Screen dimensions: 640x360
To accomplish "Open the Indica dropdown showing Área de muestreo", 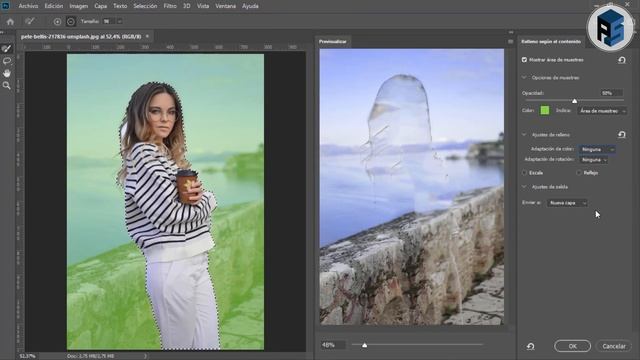I will click(x=602, y=111).
